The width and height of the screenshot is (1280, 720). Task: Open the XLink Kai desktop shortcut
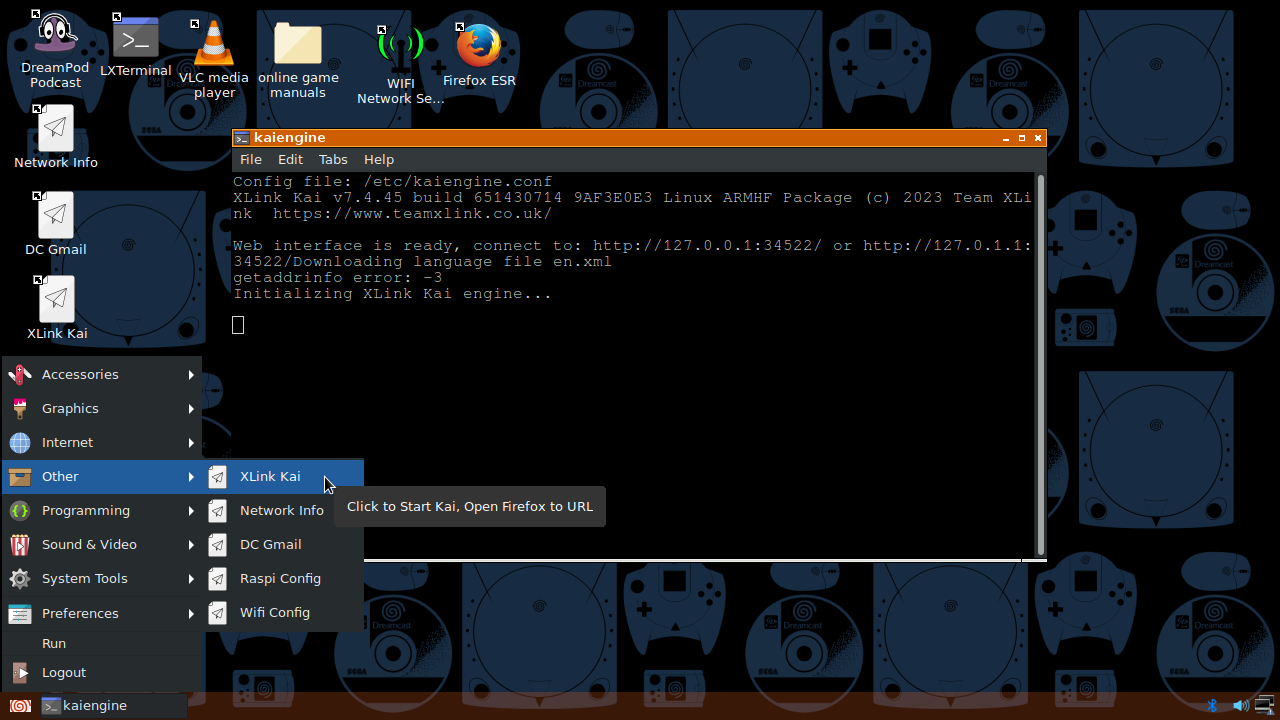[x=57, y=308]
